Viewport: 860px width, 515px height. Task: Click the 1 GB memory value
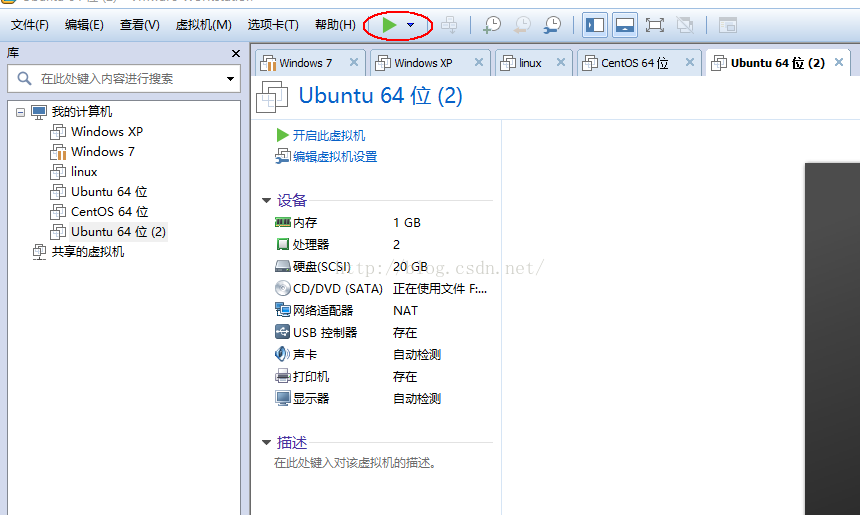(407, 223)
